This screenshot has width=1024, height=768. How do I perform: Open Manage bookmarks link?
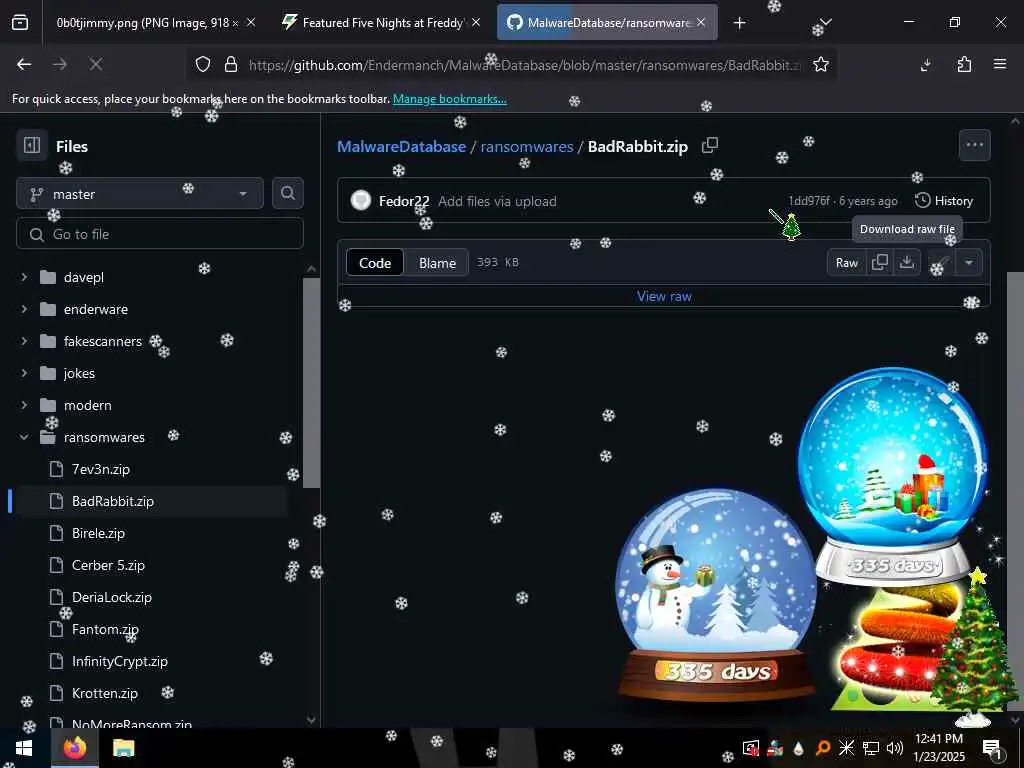coord(449,99)
